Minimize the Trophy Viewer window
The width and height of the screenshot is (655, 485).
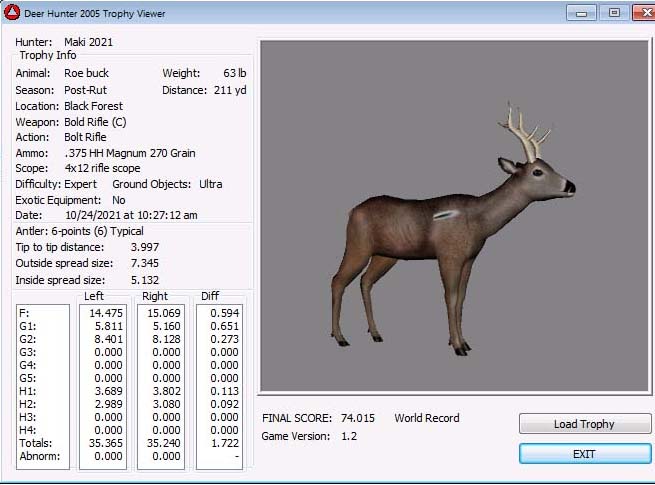(x=580, y=13)
